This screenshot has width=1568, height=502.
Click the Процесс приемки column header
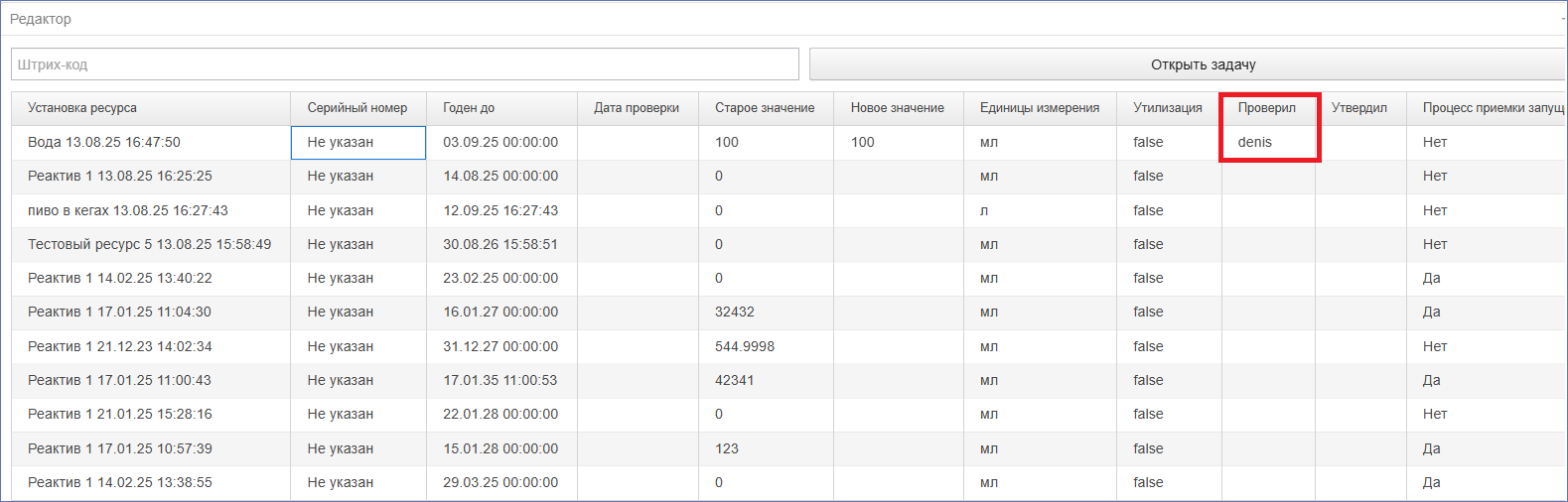(1487, 108)
